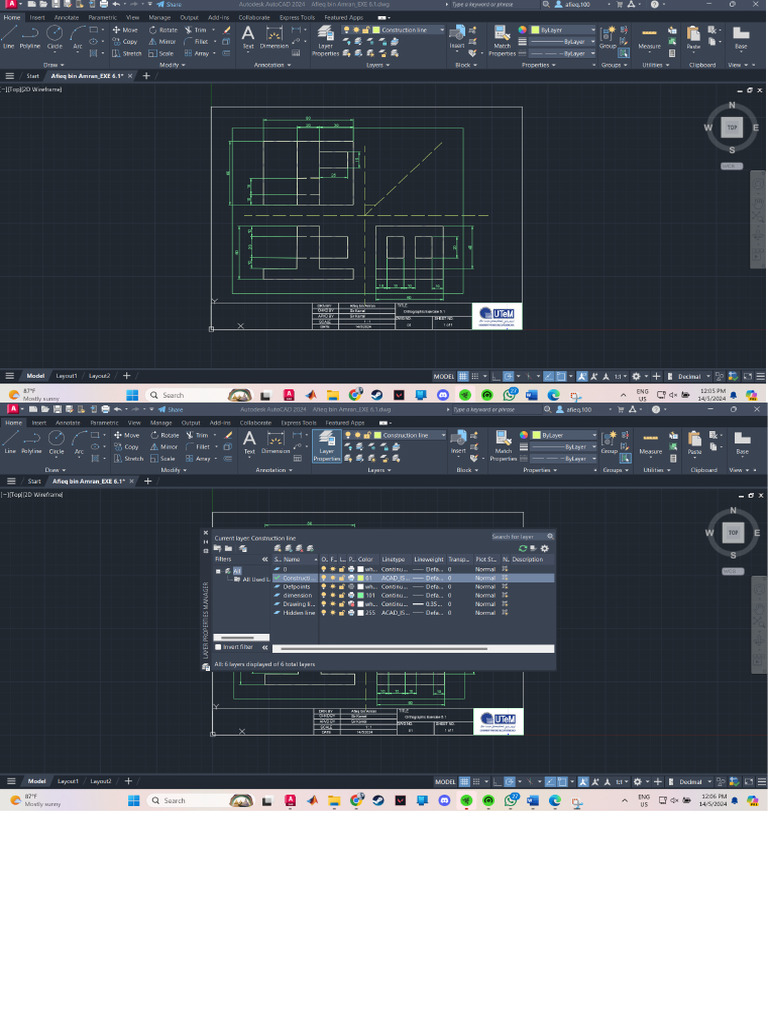Open Parametric tab in upper AutoCAD ribbon

point(102,18)
